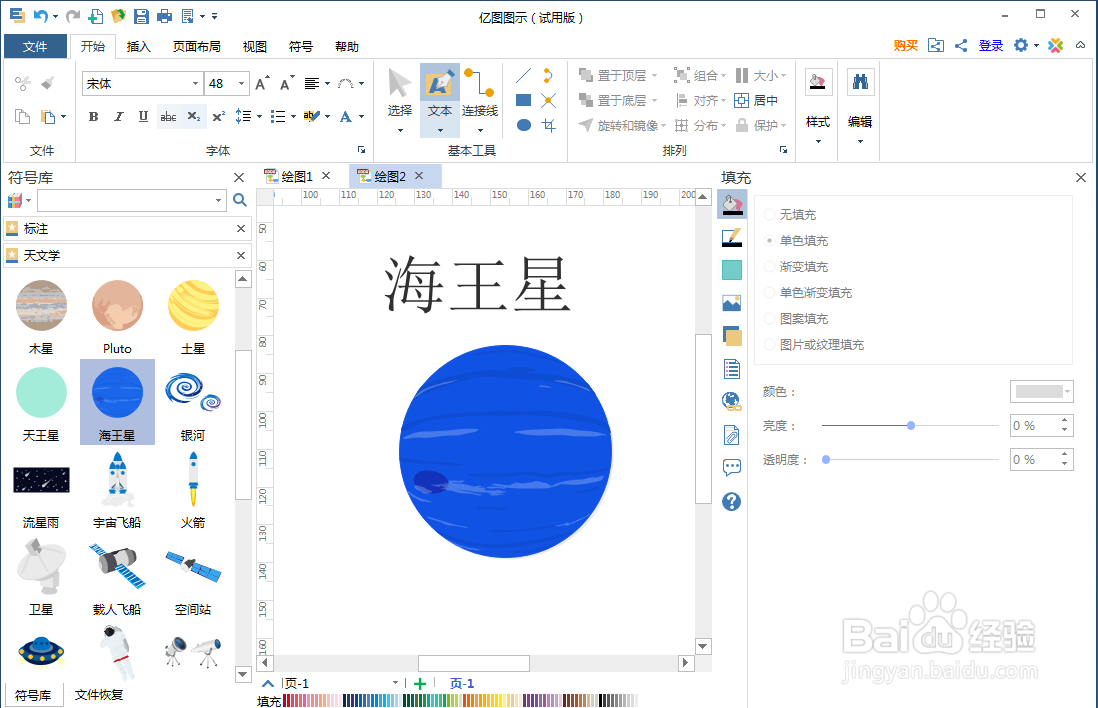Open symbol library search box dropdown

218,200
